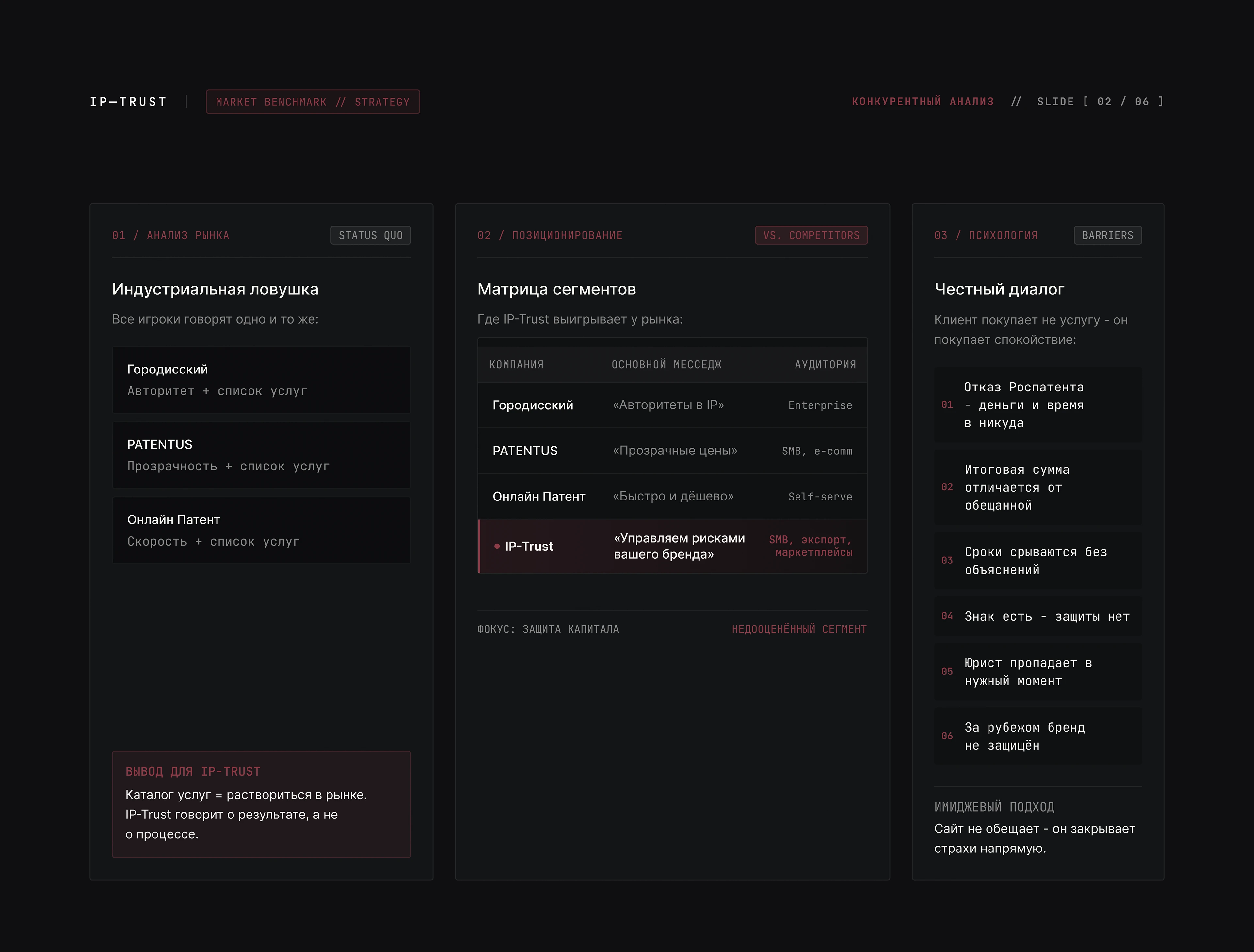Screen dimensions: 1254x952
Task: Click the «Быстро и дёшево» table cell
Action: point(673,496)
